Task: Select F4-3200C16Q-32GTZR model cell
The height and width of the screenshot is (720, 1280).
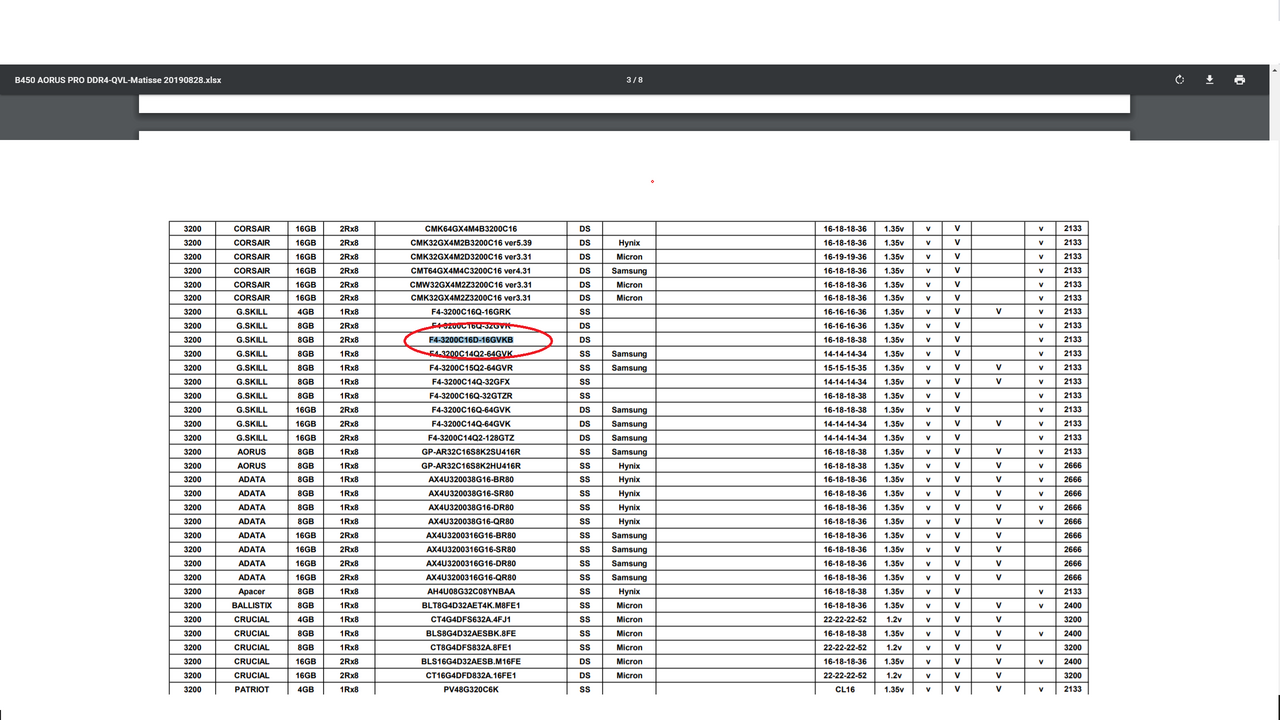Action: click(x=471, y=396)
